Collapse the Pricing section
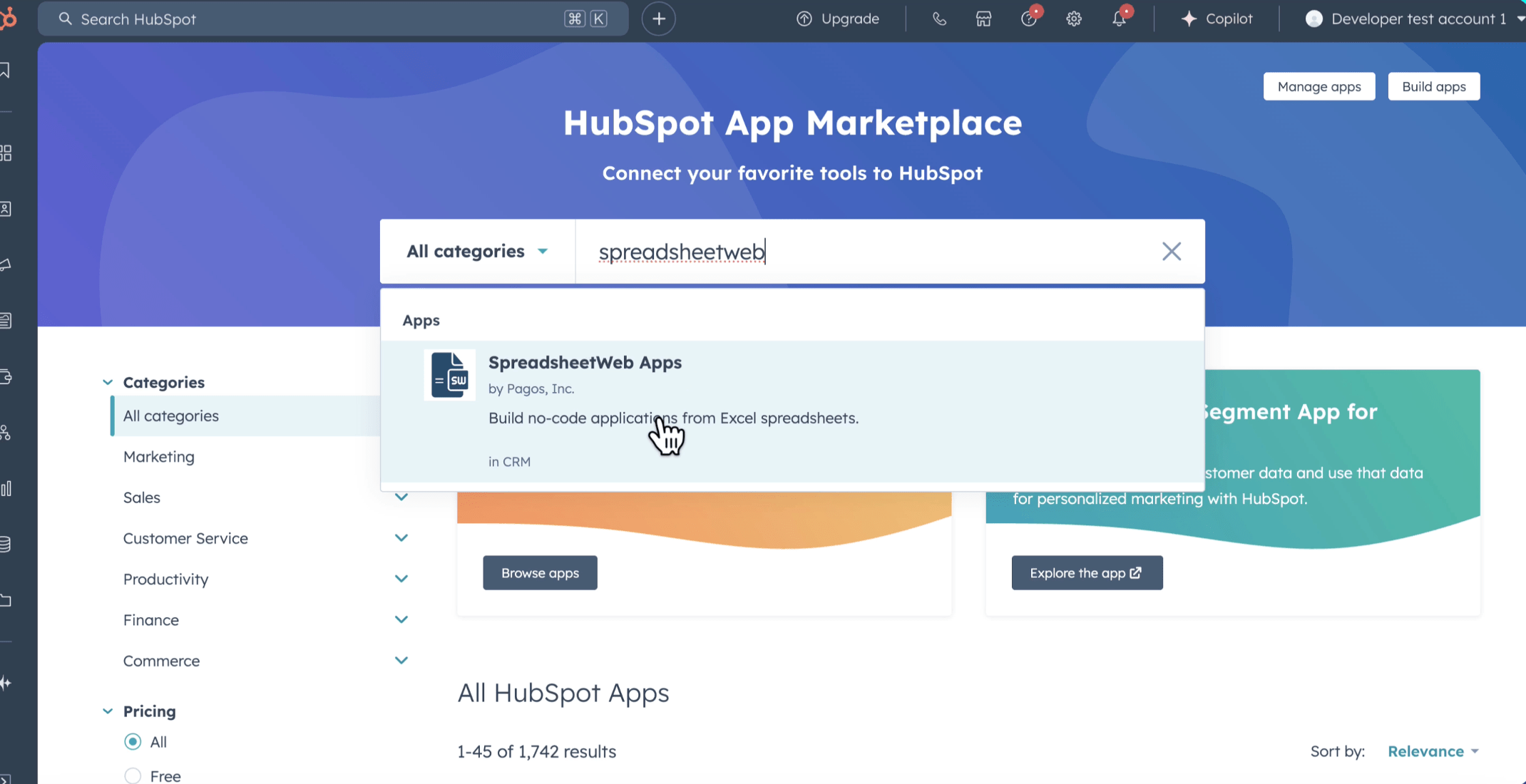This screenshot has height=784, width=1526. click(x=108, y=711)
